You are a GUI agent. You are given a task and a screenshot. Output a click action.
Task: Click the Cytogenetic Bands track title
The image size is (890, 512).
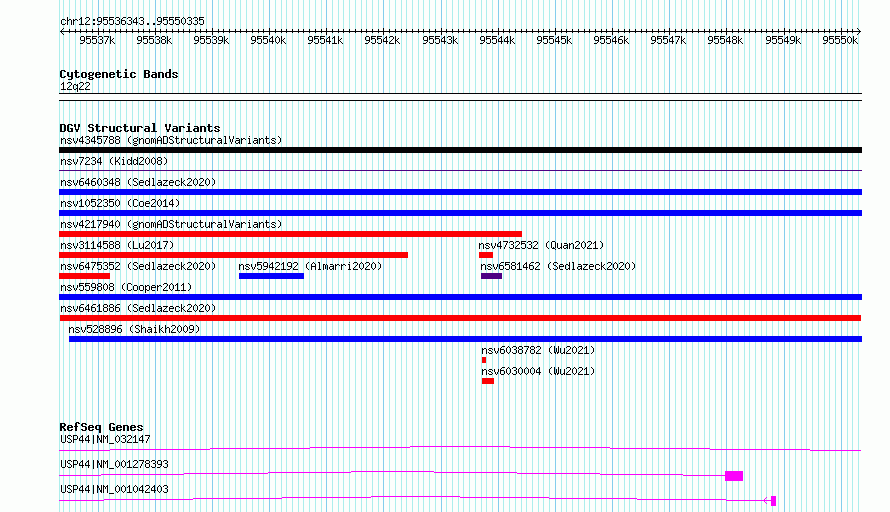[119, 74]
